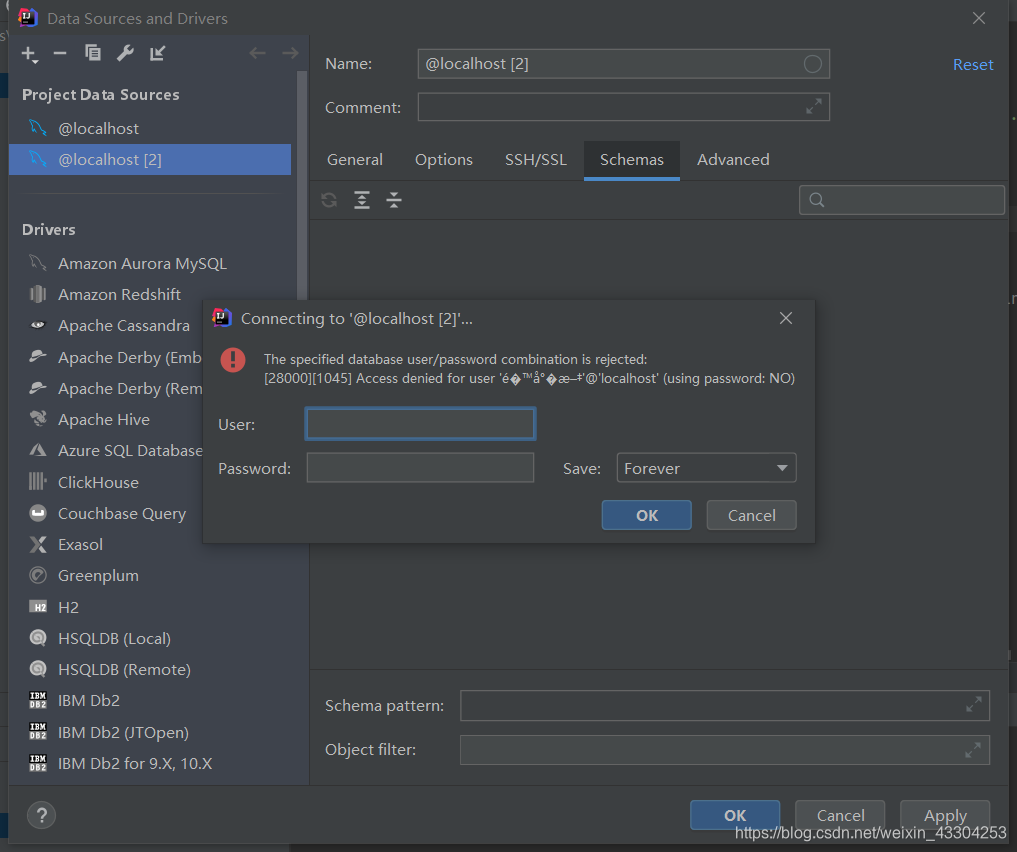Add a new data source with plus icon
The image size is (1017, 852).
[29, 54]
